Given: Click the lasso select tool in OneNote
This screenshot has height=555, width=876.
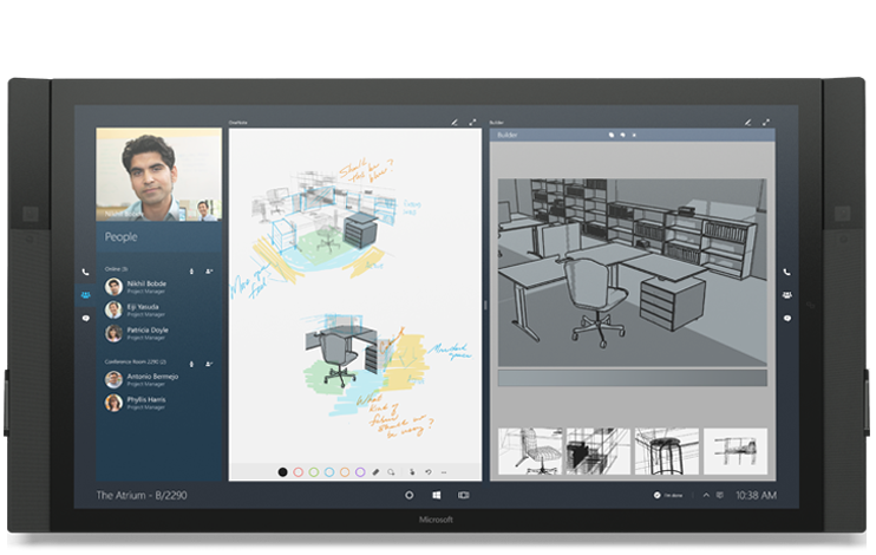Looking at the screenshot, I should coord(392,471).
